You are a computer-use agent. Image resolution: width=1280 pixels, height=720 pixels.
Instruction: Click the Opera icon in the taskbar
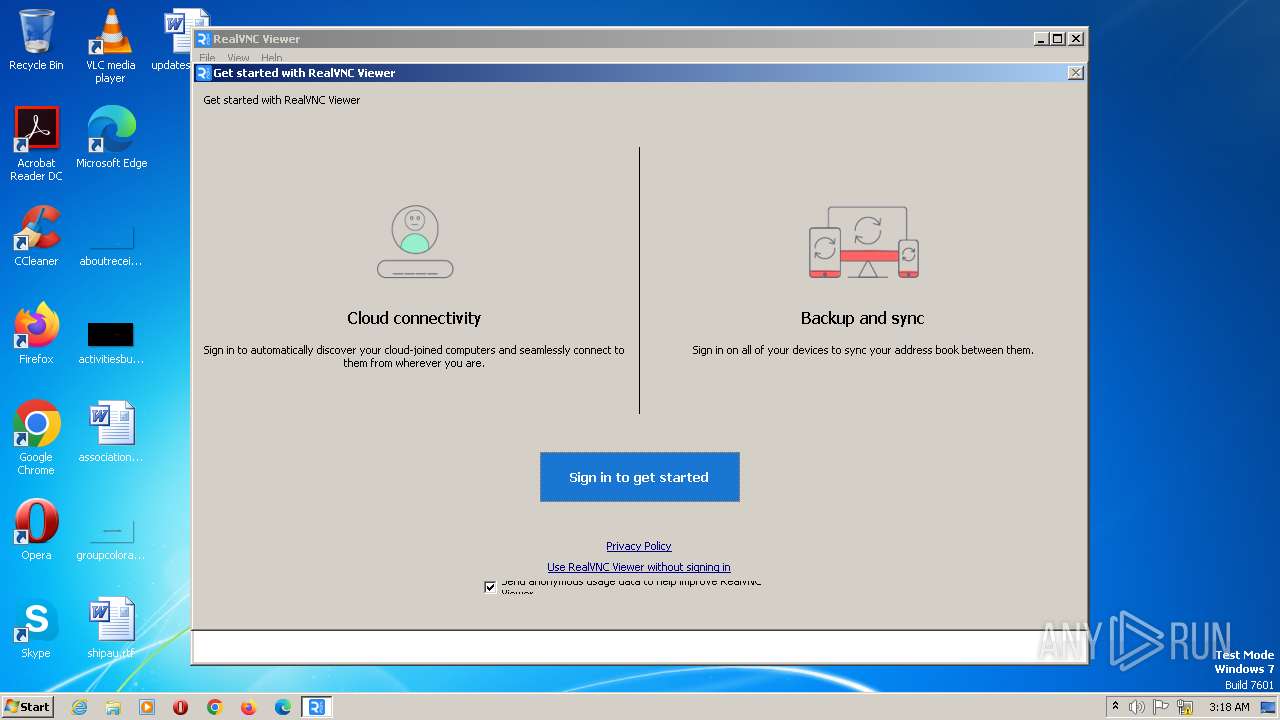pyautogui.click(x=181, y=707)
